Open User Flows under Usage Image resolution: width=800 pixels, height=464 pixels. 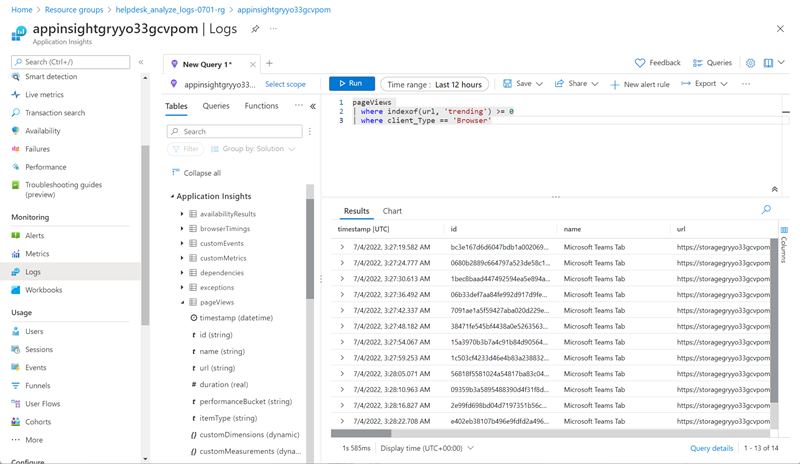43,404
